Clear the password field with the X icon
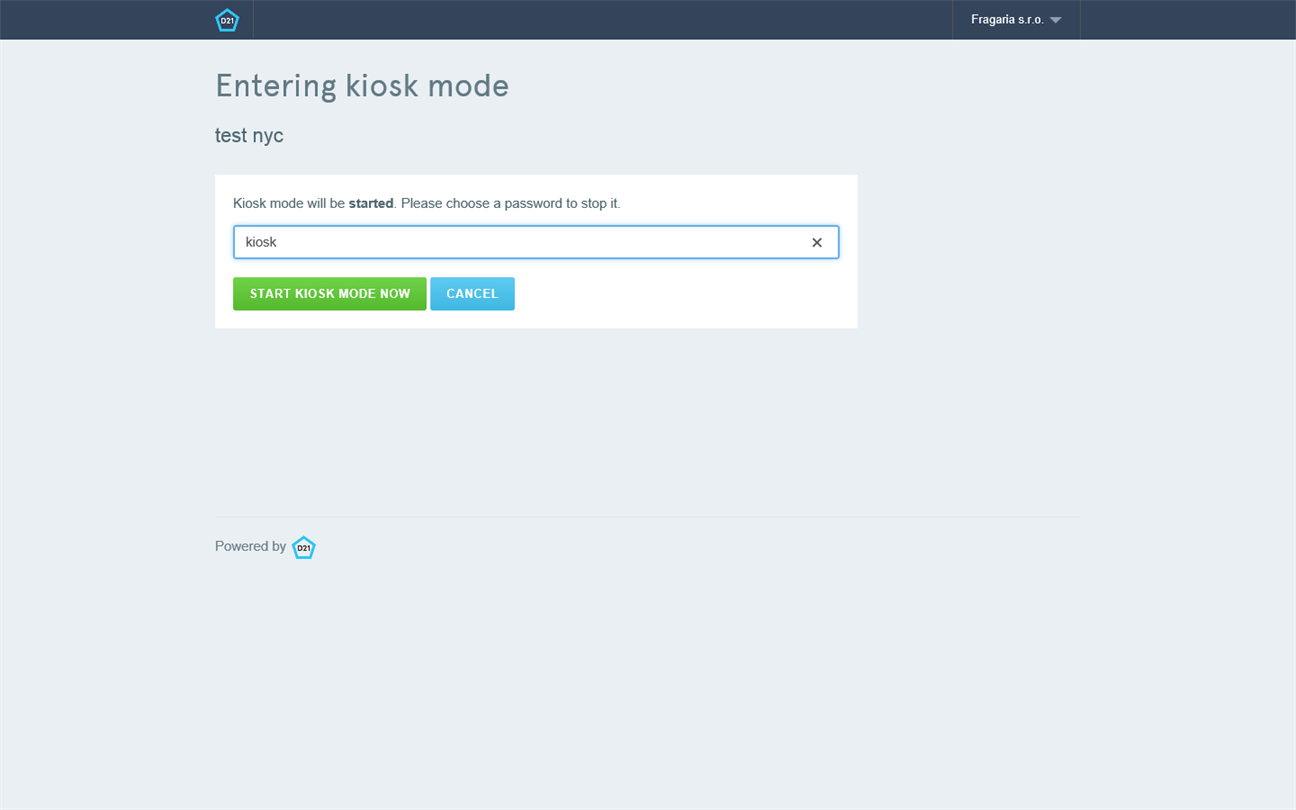Image resolution: width=1296 pixels, height=810 pixels. point(817,243)
